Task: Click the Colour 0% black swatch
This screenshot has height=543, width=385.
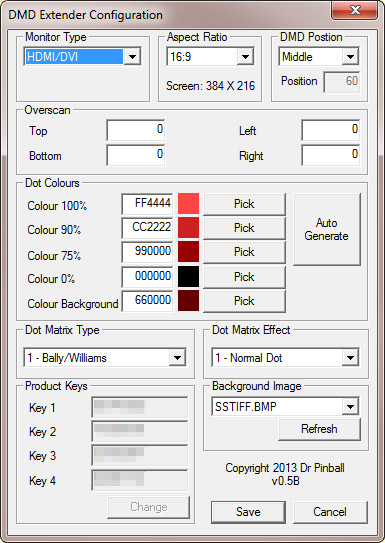Action: pos(189,276)
